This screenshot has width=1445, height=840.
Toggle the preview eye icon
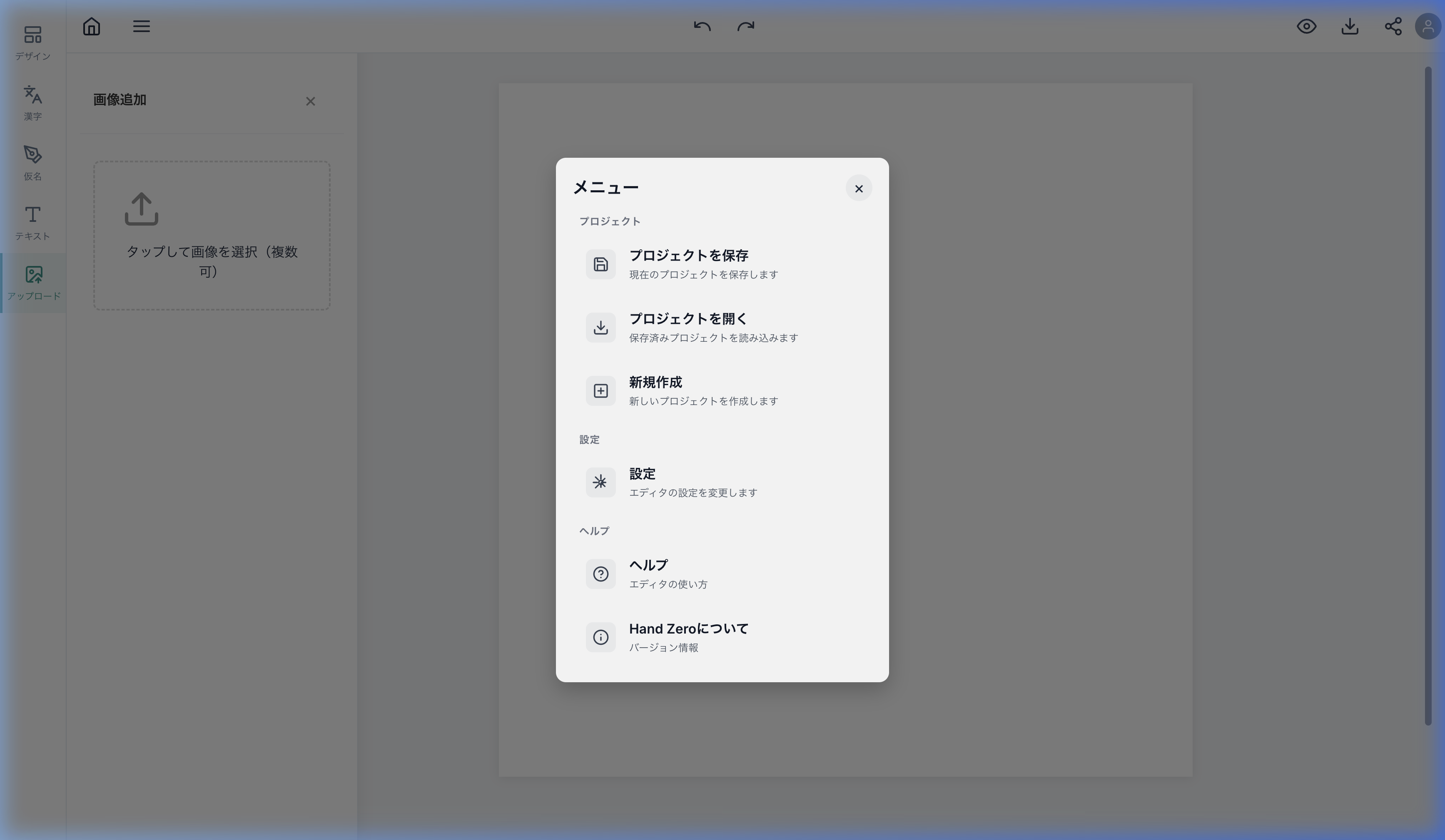(1306, 26)
